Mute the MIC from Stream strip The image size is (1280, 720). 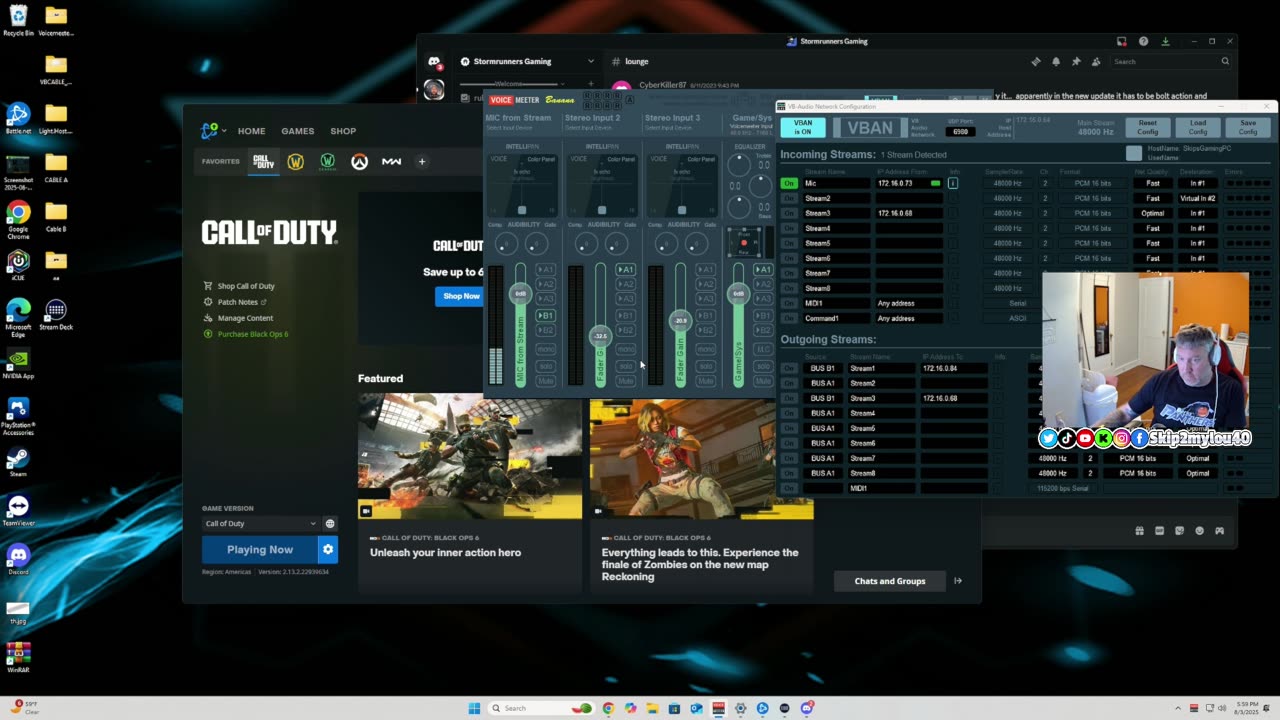click(x=545, y=381)
